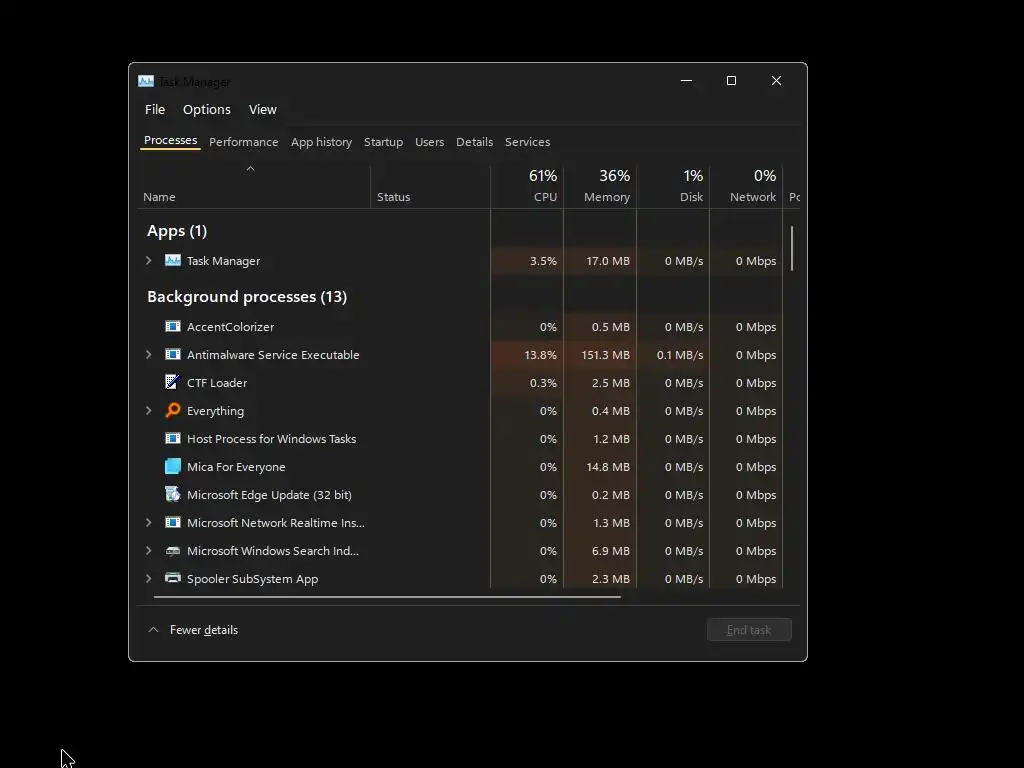The width and height of the screenshot is (1024, 768).
Task: Expand the Antimalware Service Executable row
Action: [x=149, y=355]
